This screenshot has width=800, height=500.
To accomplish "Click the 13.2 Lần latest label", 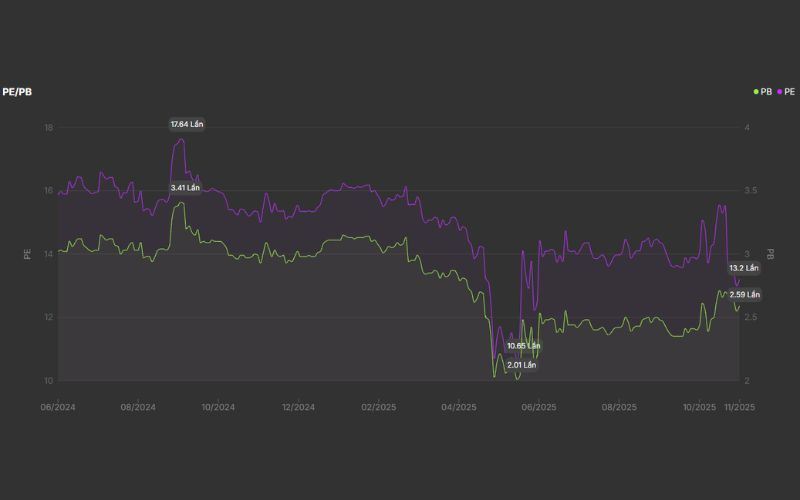I will [744, 268].
